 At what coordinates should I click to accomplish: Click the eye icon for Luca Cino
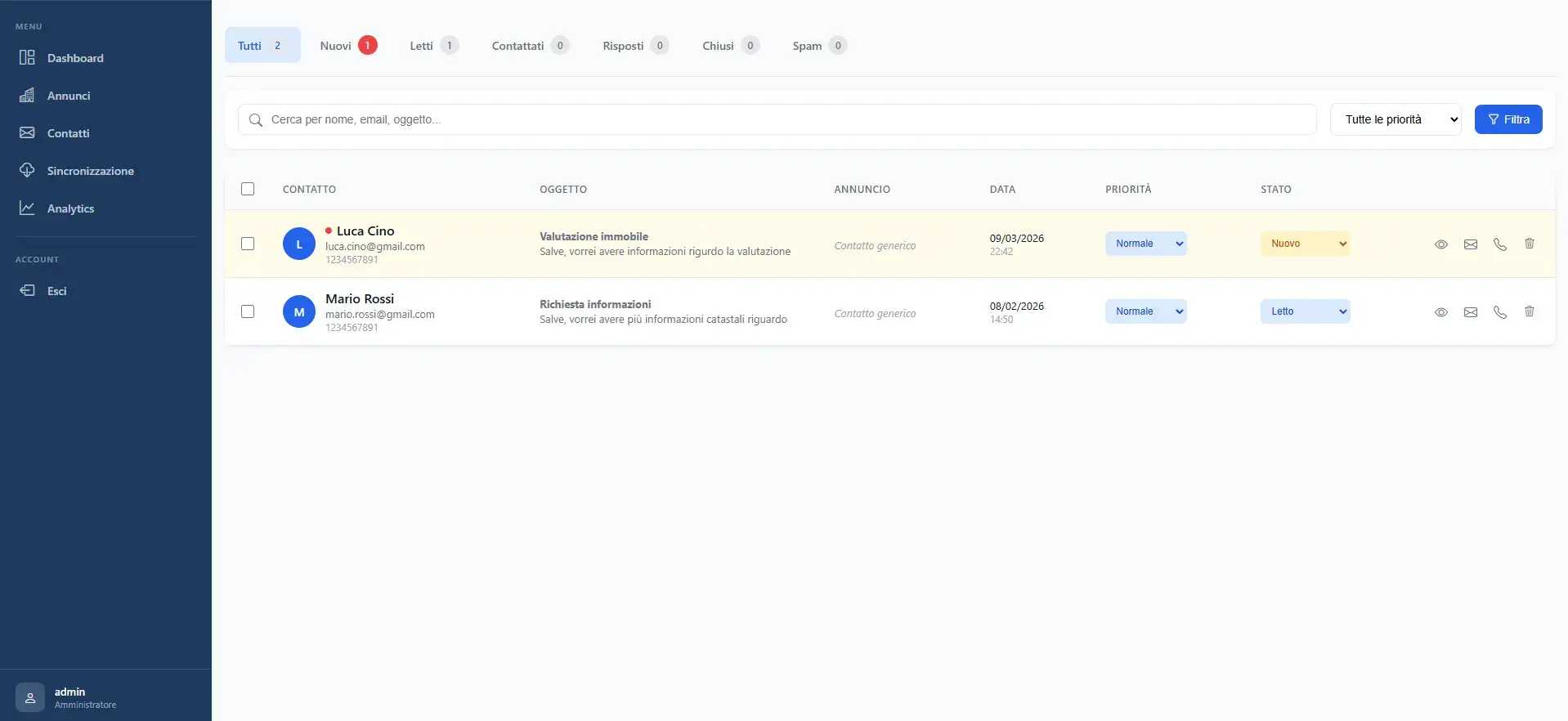tap(1440, 244)
